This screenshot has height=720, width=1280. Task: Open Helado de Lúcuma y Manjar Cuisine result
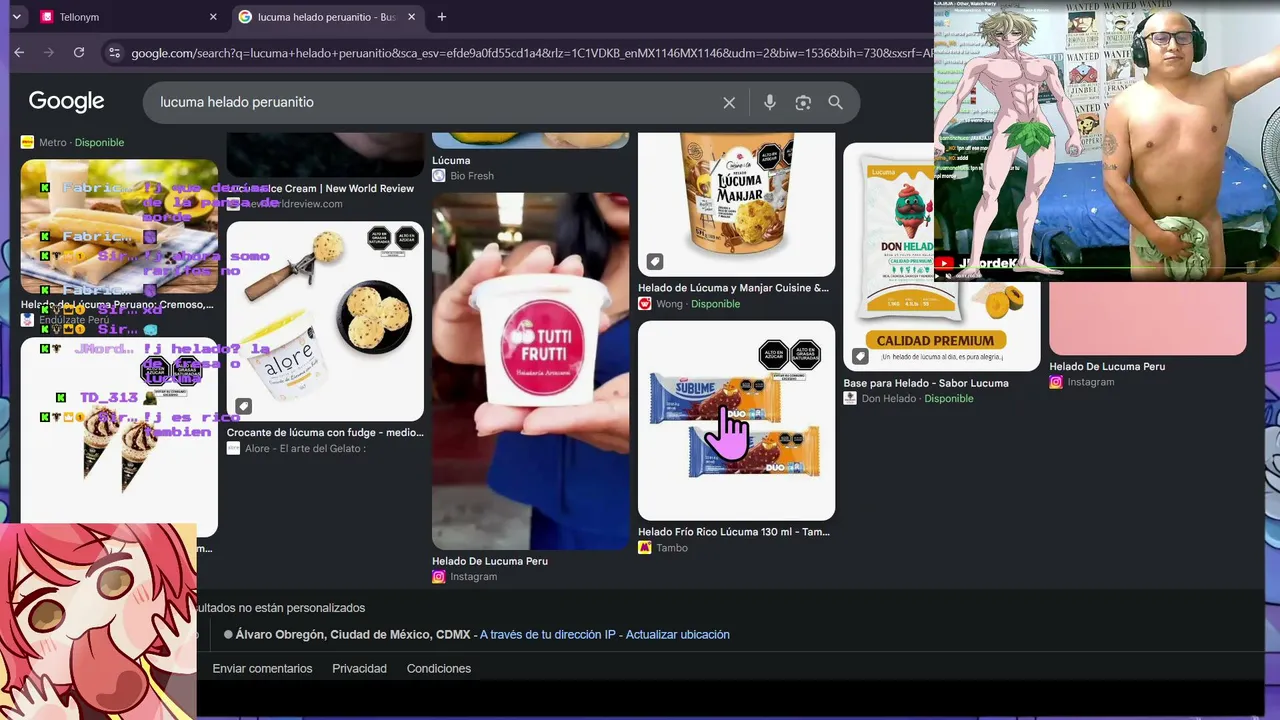pyautogui.click(x=734, y=288)
